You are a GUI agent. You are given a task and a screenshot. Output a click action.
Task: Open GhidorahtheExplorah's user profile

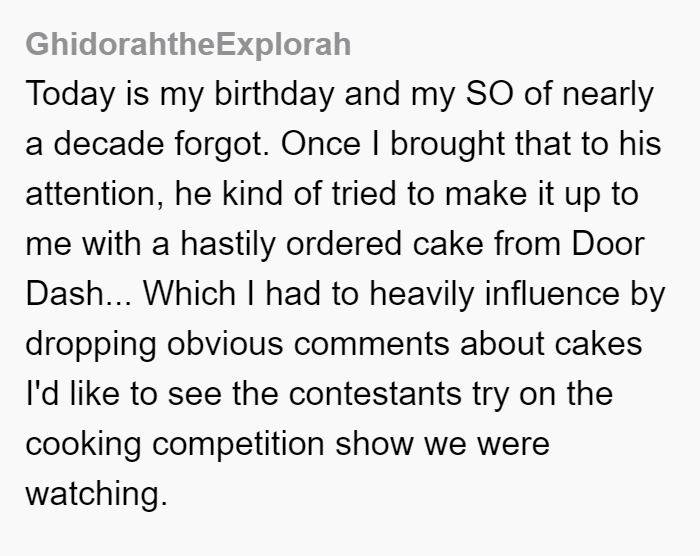[188, 45]
